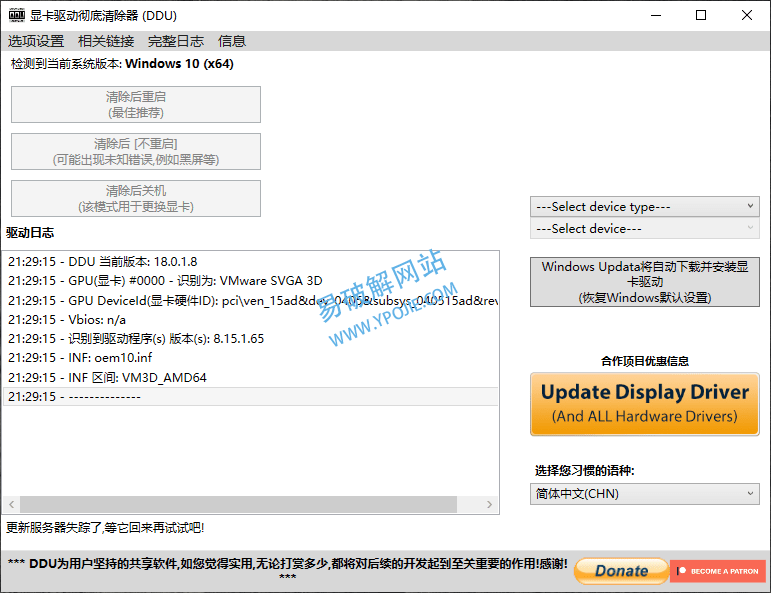Select log line with version 8.15.1.65
Viewport: 771px width, 593px height.
click(251, 339)
